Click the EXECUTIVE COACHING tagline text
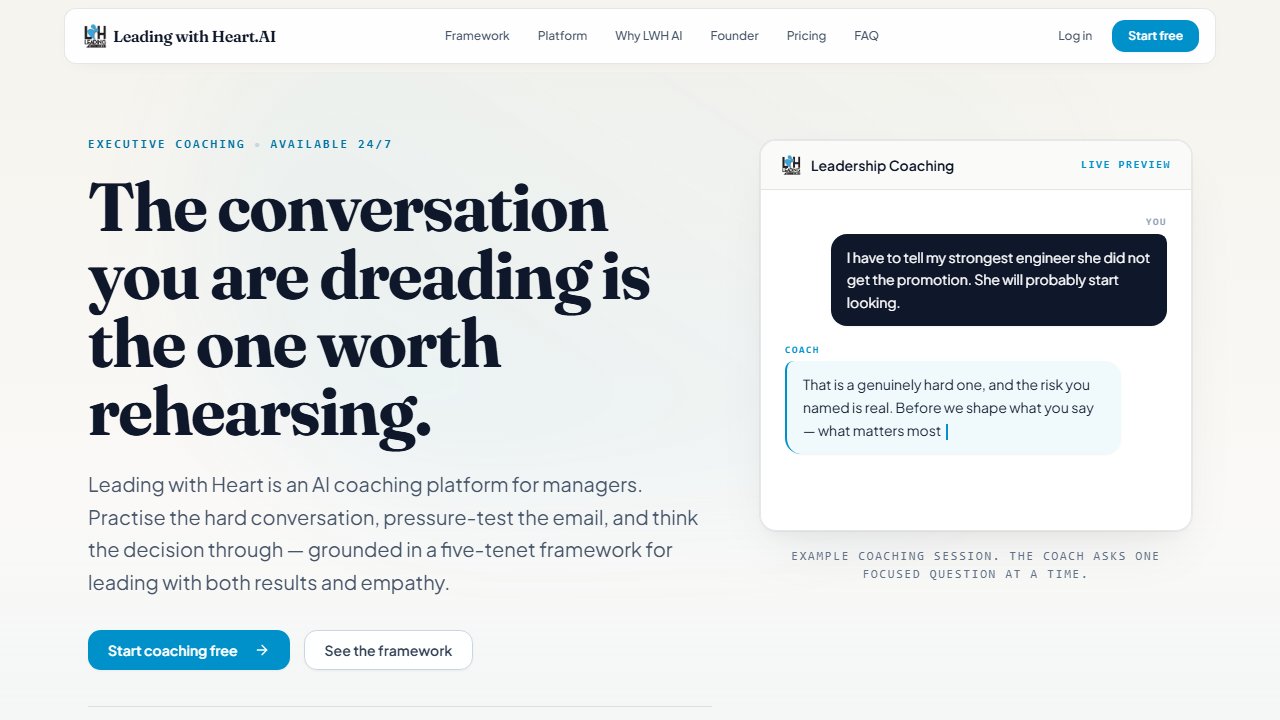 [166, 144]
